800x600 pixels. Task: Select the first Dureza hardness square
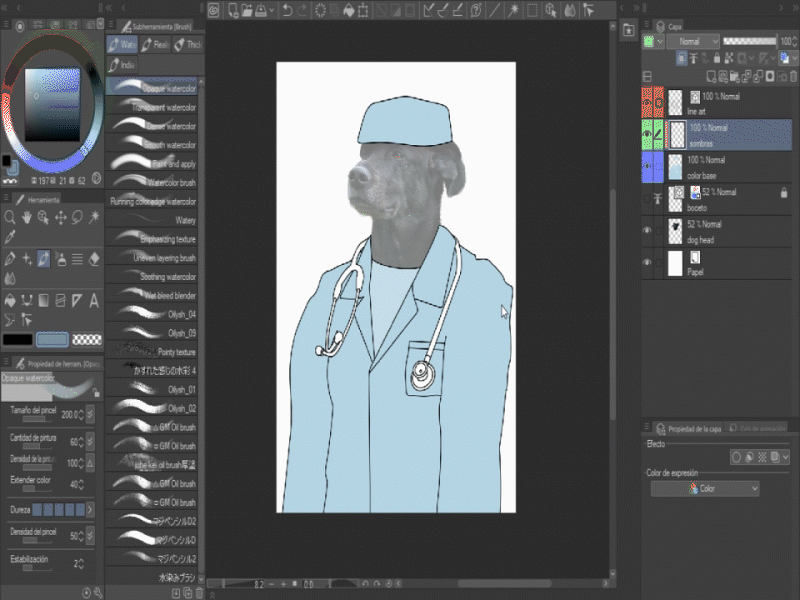coord(37,509)
